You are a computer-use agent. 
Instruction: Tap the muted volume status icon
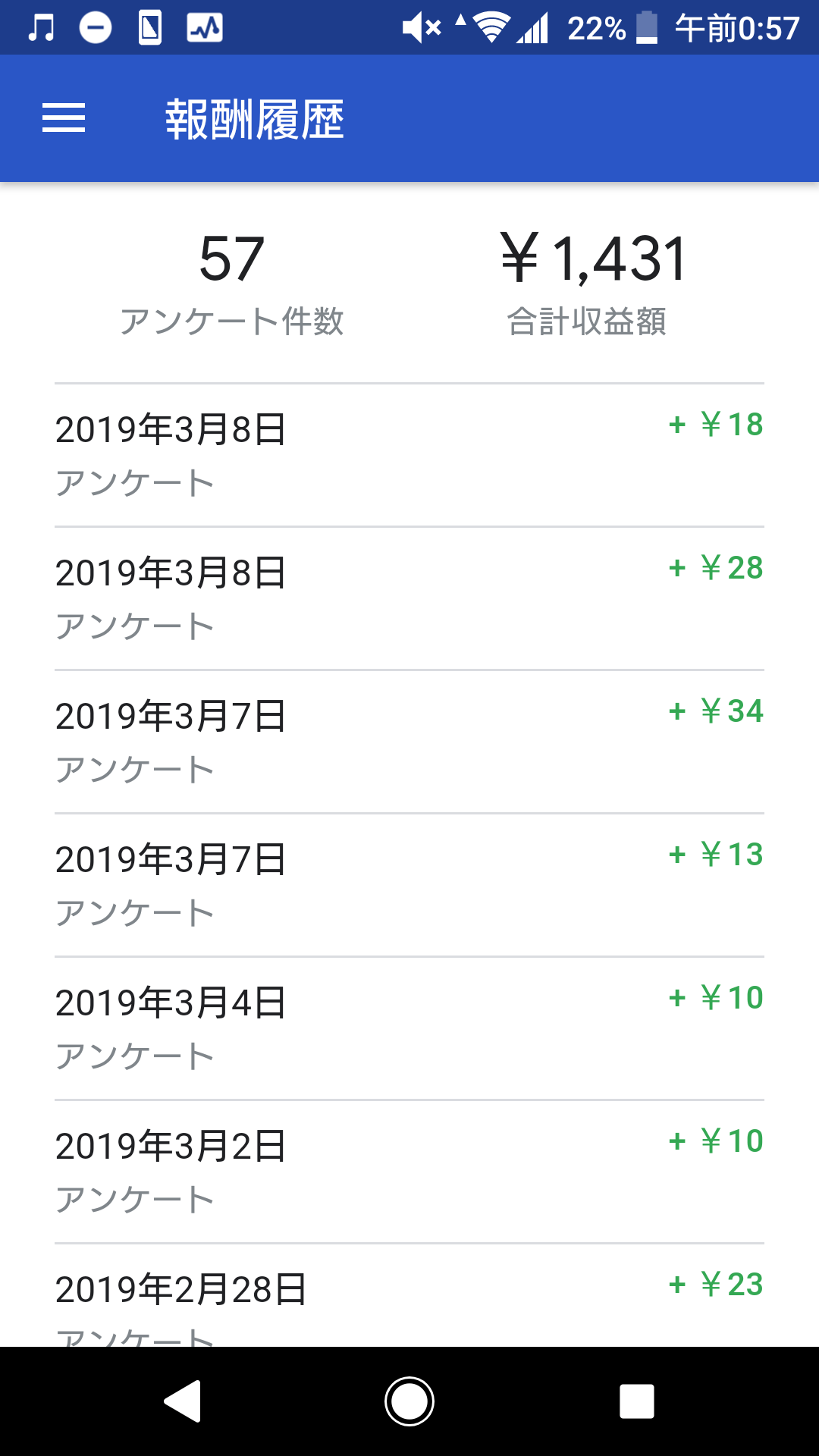point(422,28)
